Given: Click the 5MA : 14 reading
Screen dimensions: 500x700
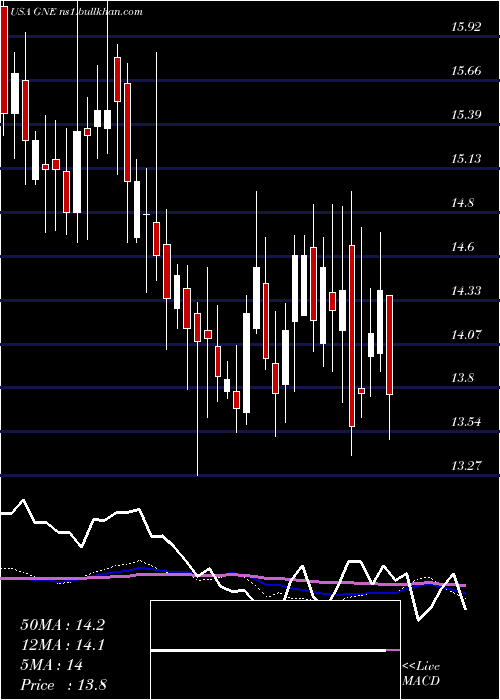Looking at the screenshot, I should [x=51, y=665].
